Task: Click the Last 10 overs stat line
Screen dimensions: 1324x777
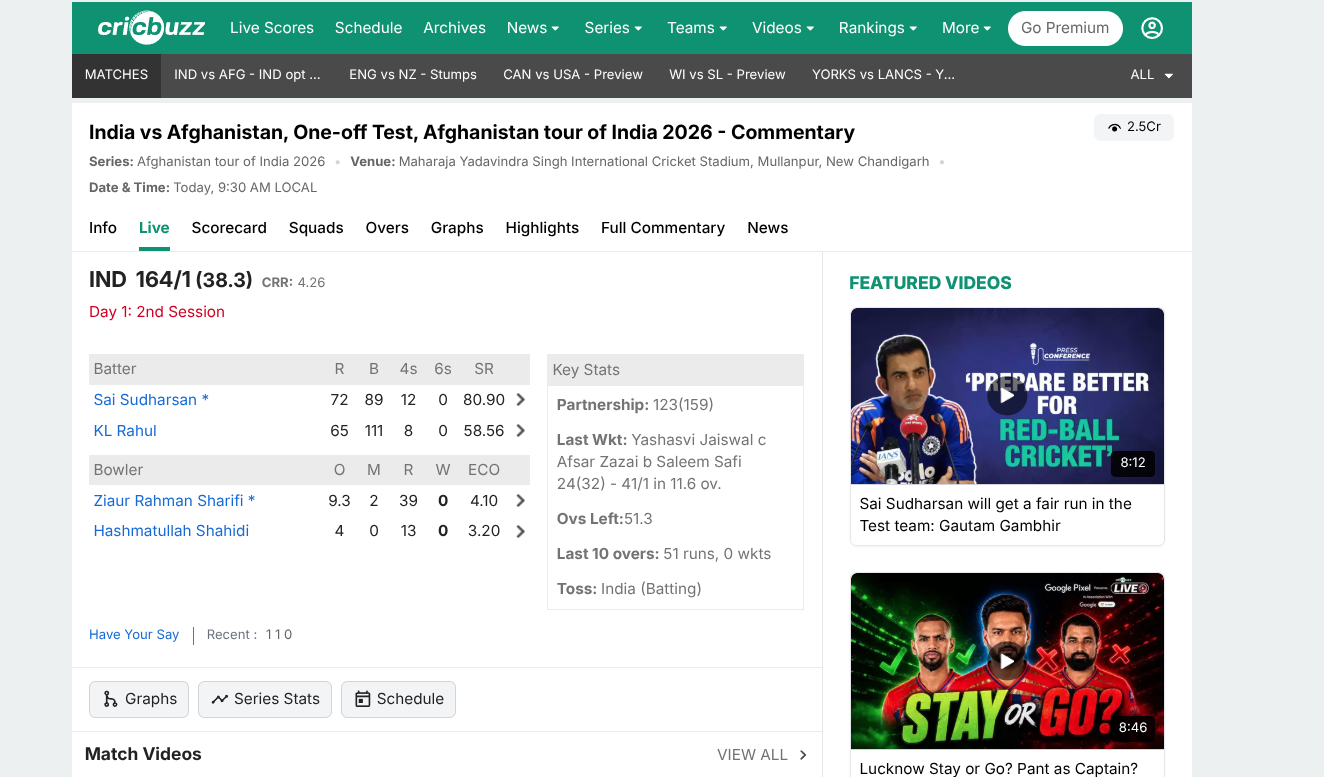Action: point(664,554)
